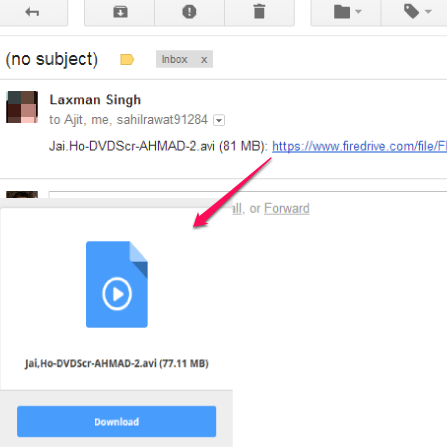Toggle the yellow importance marker
This screenshot has height=447, width=447.
point(127,60)
